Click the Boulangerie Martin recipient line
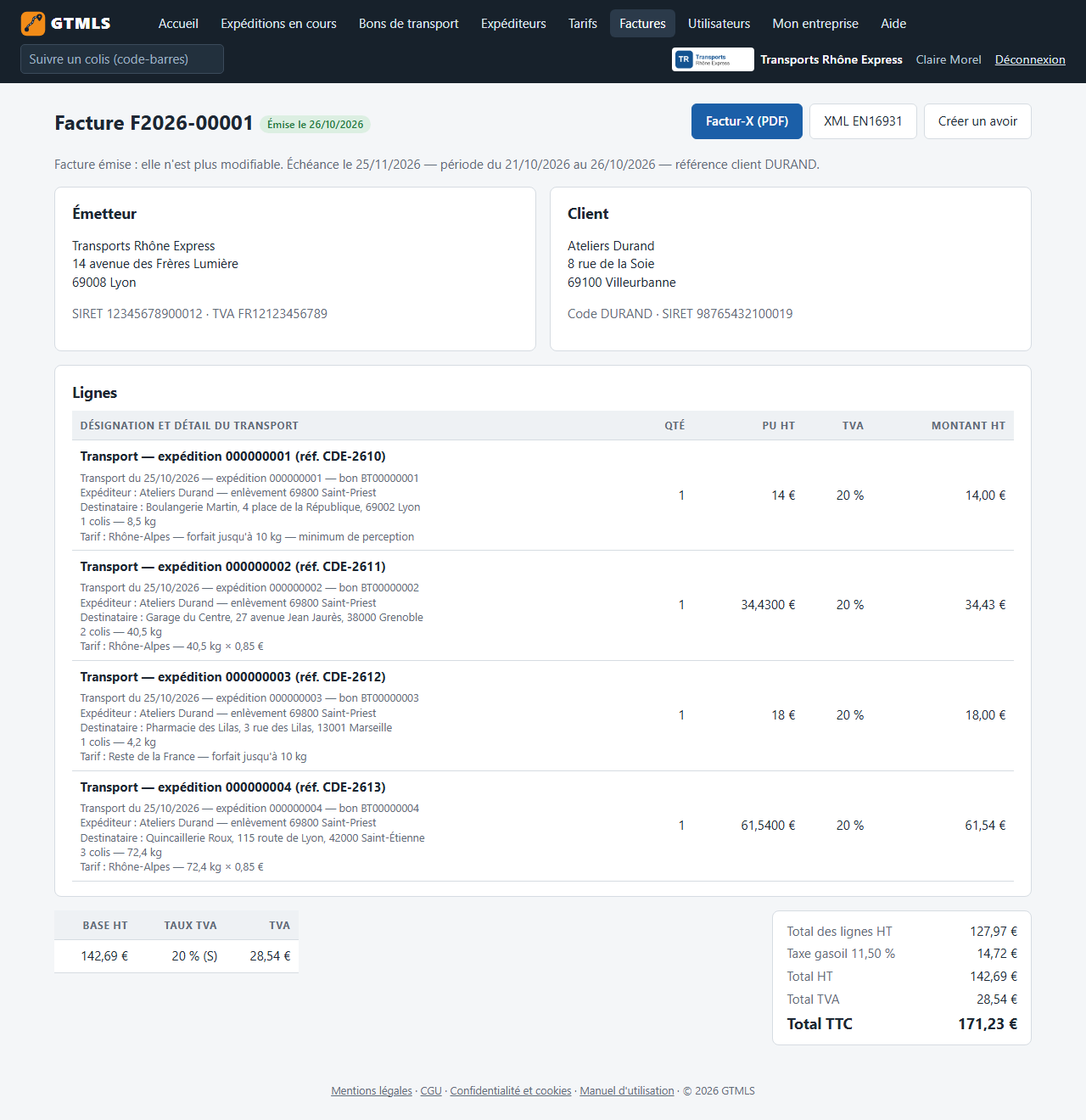This screenshot has width=1086, height=1120. pos(250,507)
